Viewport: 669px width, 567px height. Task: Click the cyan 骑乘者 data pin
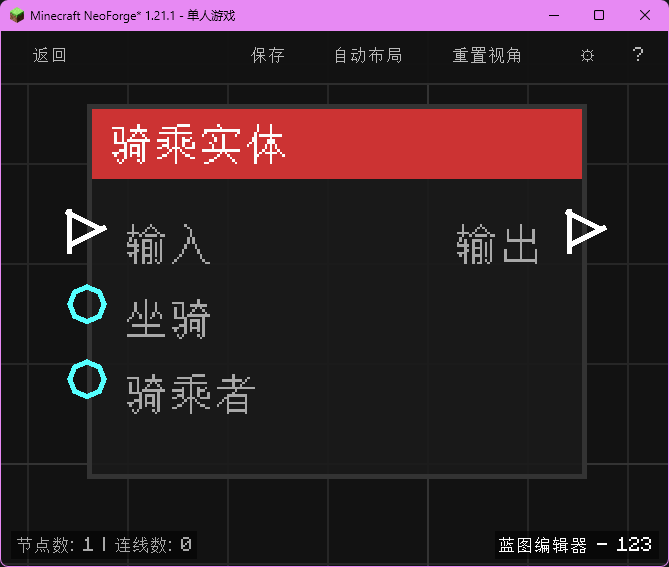87,379
